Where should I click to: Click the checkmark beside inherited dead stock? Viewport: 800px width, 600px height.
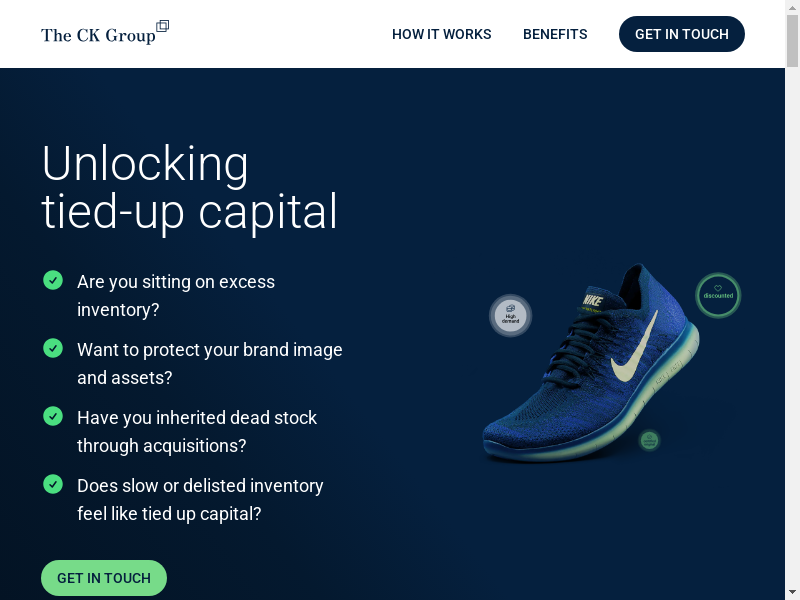(x=53, y=416)
